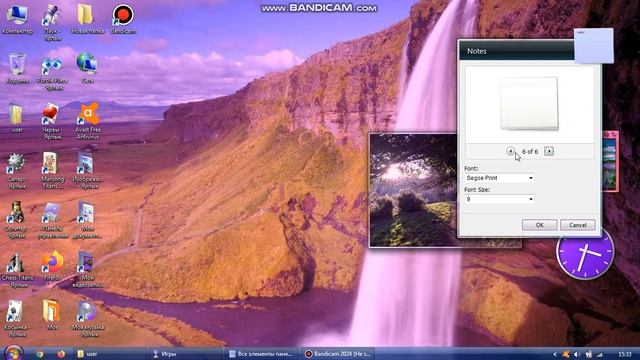
Task: Launch the Сапер minesweeper shortcut
Action: pos(17,171)
